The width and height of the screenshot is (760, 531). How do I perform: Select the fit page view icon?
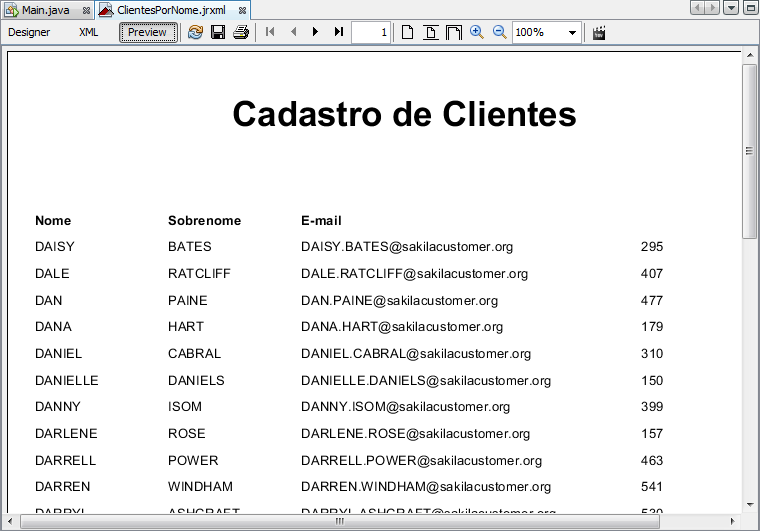[x=431, y=32]
